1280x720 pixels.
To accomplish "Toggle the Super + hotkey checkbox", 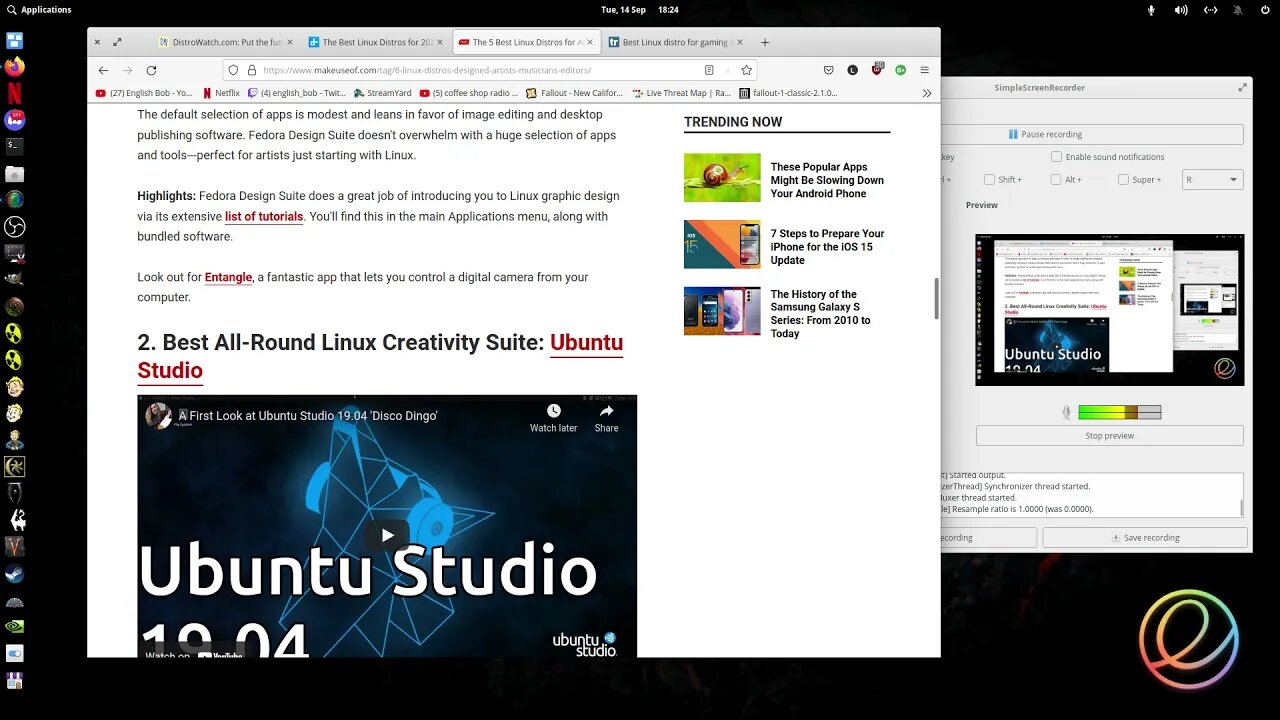I will click(1123, 180).
